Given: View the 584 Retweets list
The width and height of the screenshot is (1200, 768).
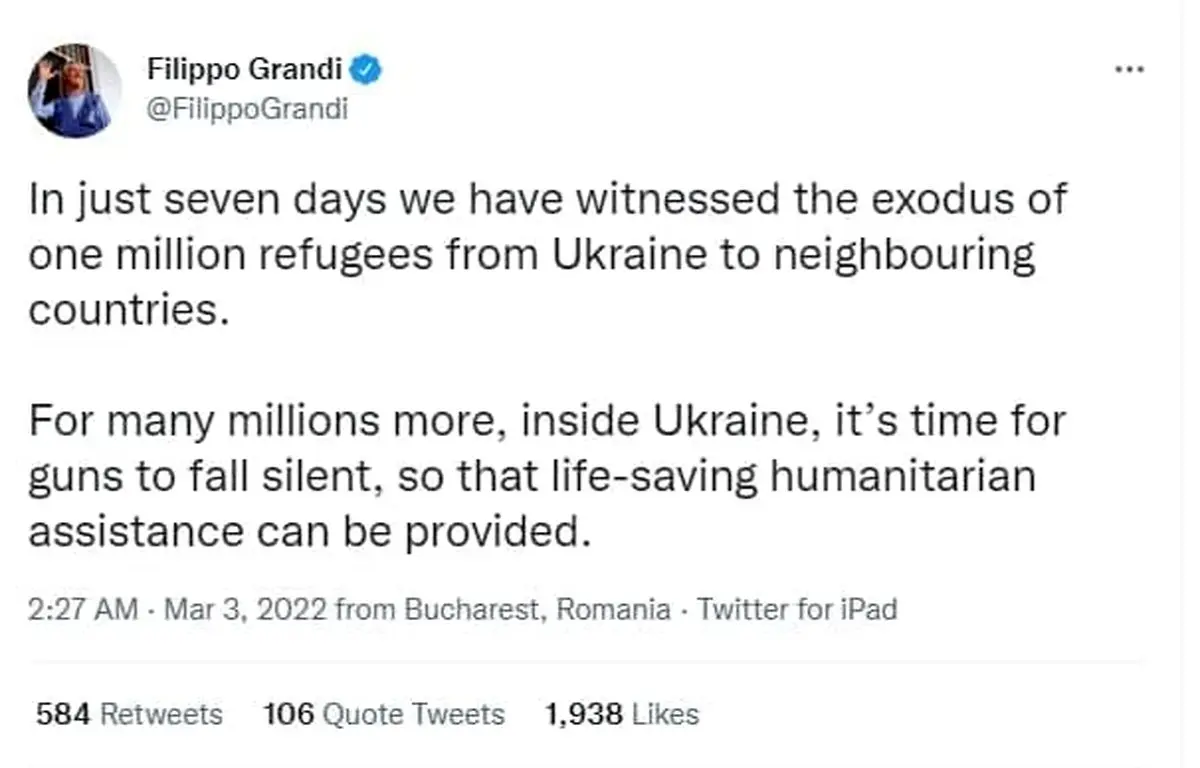Looking at the screenshot, I should (129, 714).
